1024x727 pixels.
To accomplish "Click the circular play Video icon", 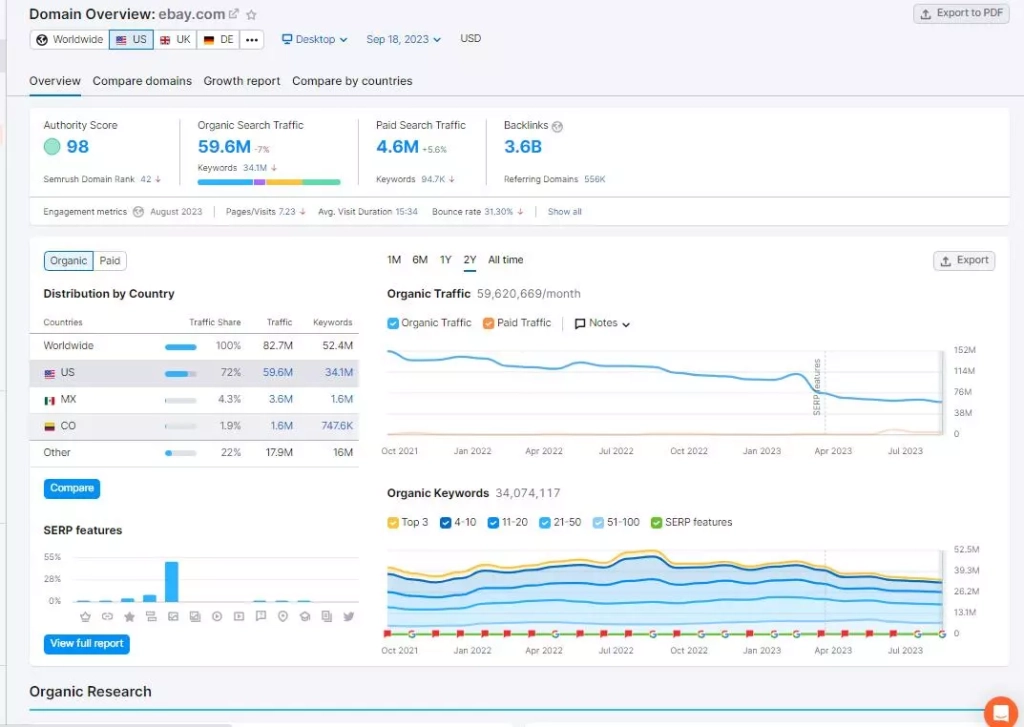I will click(x=217, y=616).
